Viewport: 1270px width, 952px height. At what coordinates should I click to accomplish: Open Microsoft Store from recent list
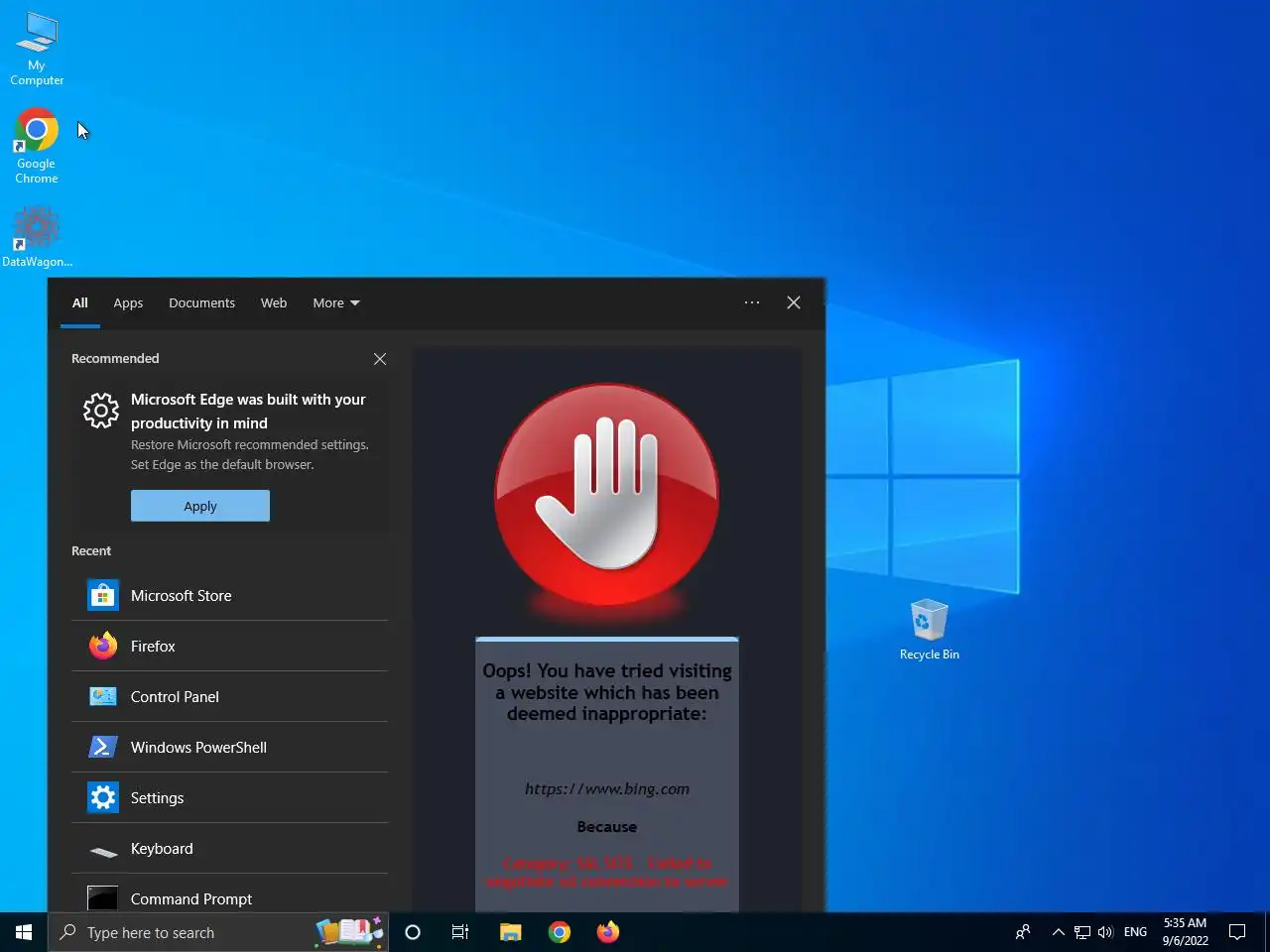click(x=229, y=595)
